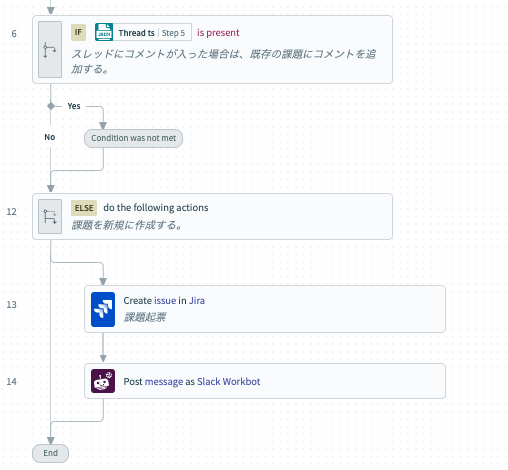Click the JSON file icon in Thread ts pill
This screenshot has height=470, width=508.
coord(104,32)
